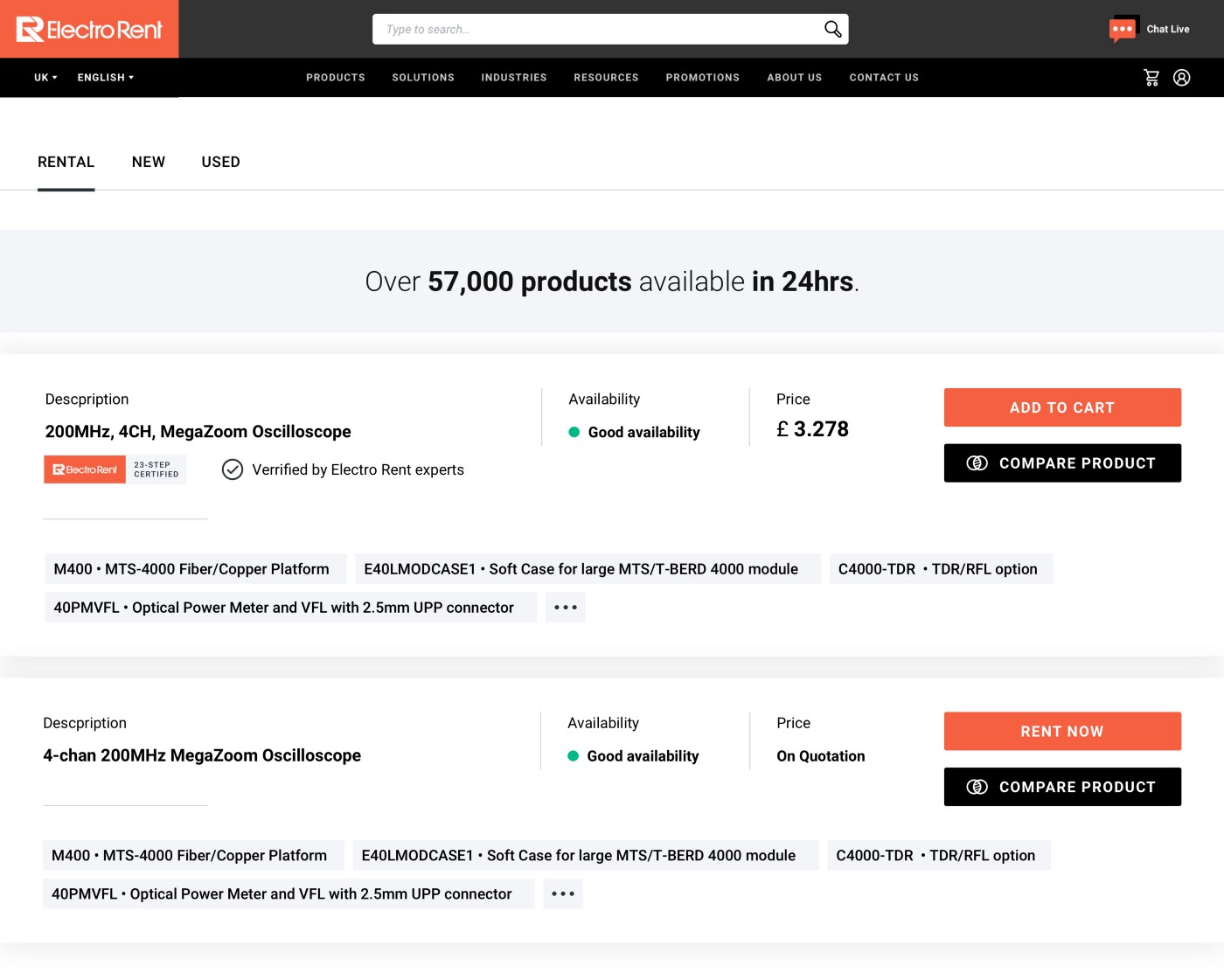Expand more options ellipsis in first product
The height and width of the screenshot is (980, 1224).
point(566,608)
